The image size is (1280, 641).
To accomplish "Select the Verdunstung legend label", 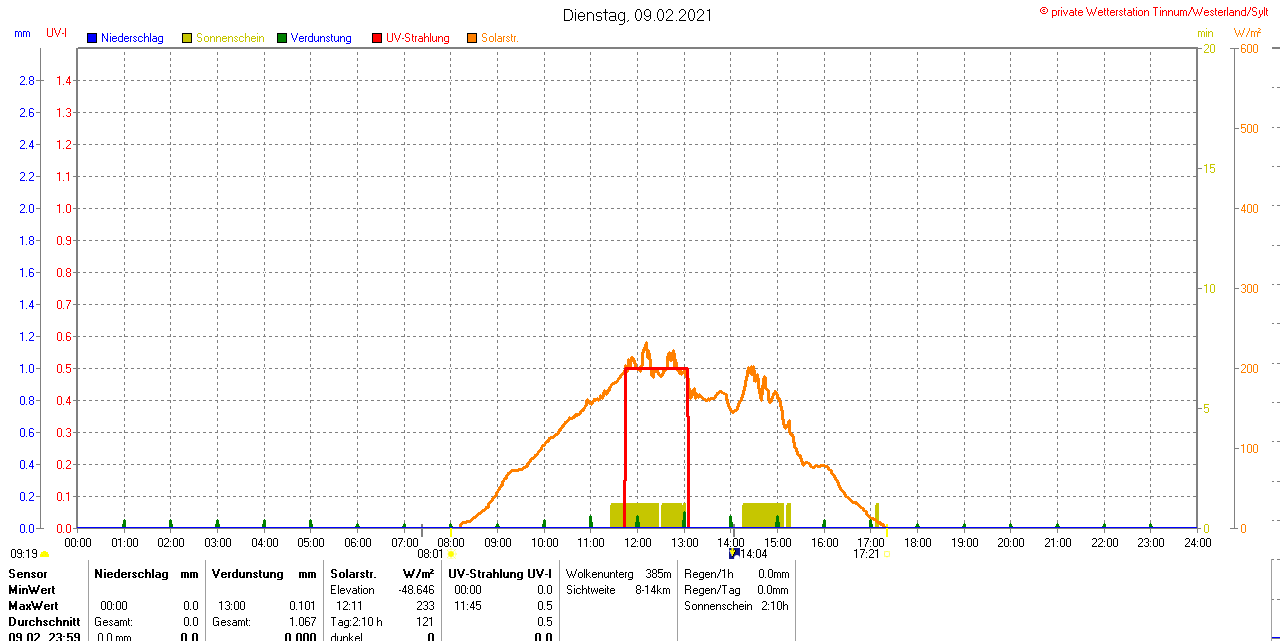I will coord(321,38).
